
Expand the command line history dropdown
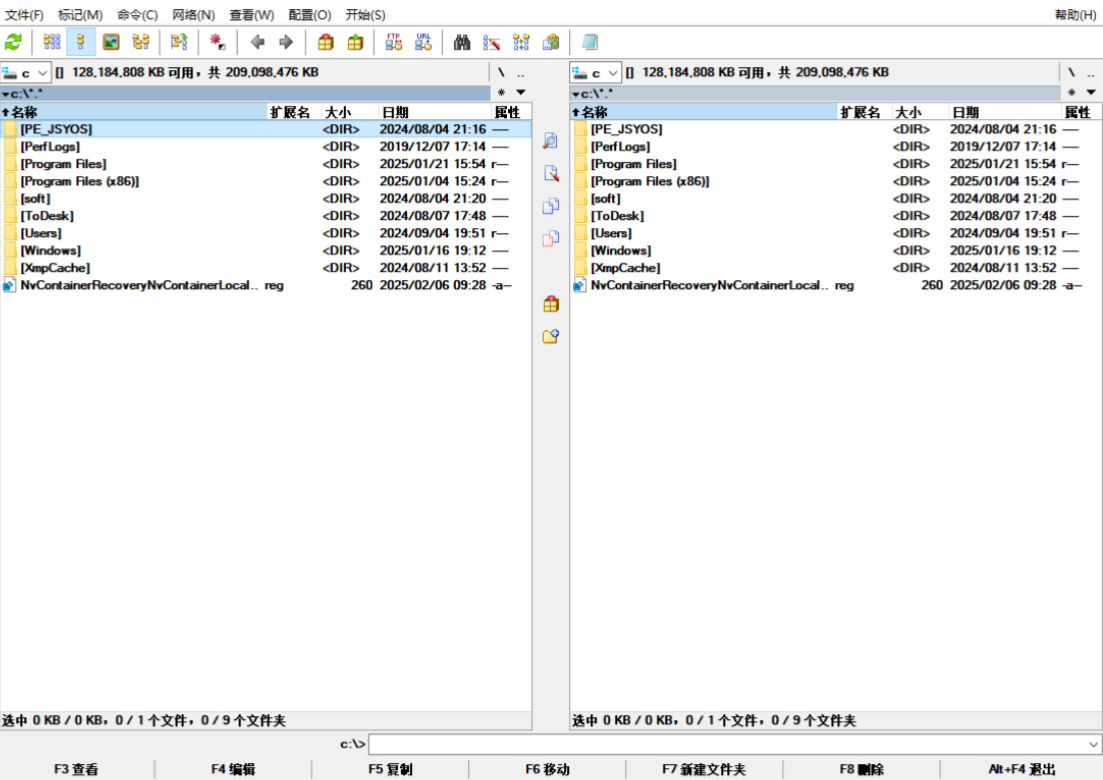[1092, 744]
